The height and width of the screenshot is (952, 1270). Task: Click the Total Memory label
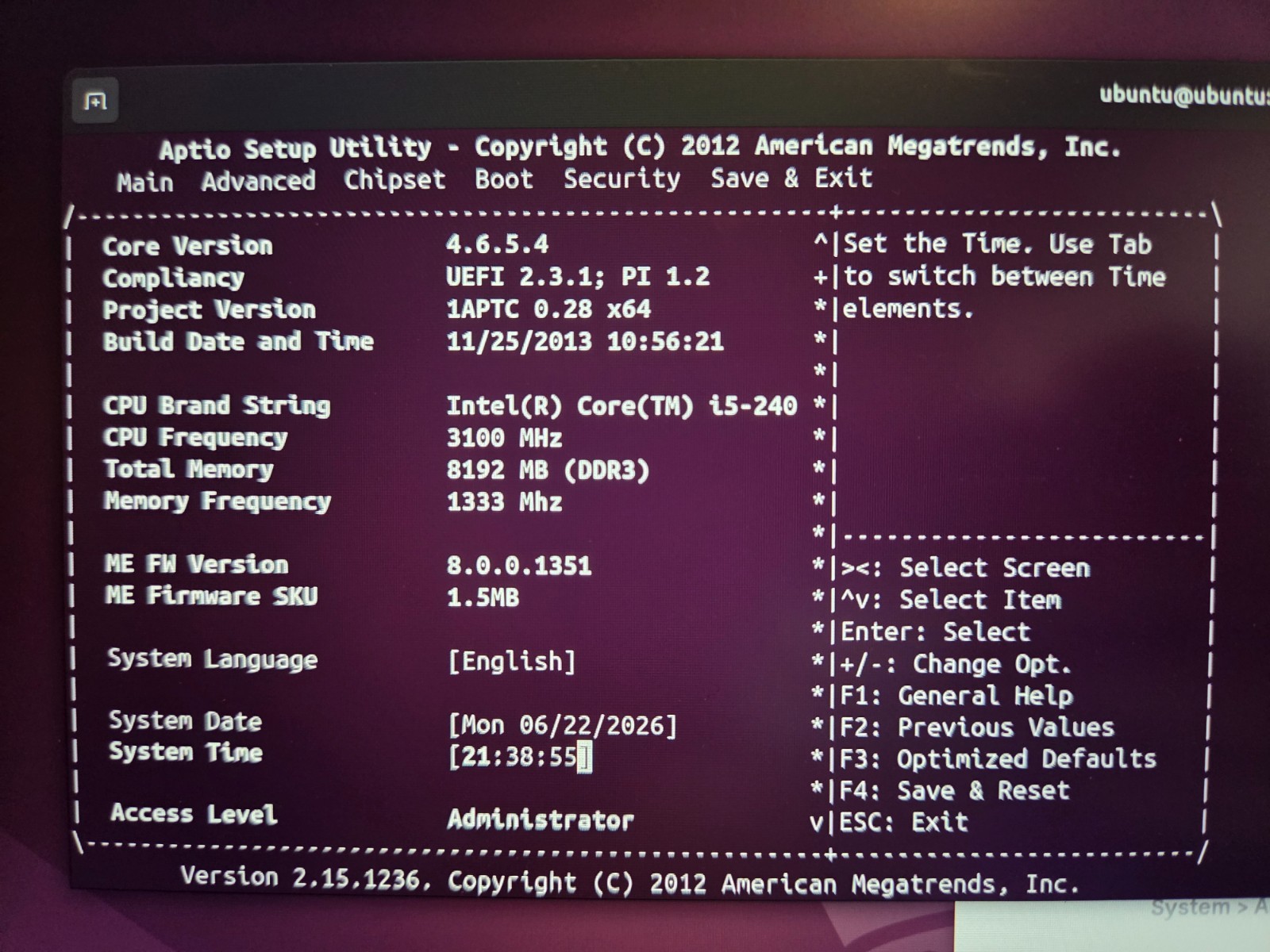click(189, 470)
